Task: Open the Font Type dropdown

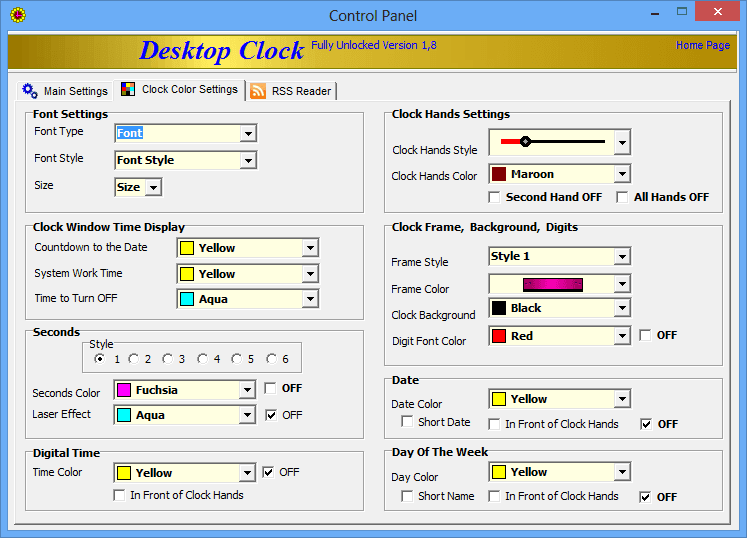Action: pyautogui.click(x=248, y=133)
